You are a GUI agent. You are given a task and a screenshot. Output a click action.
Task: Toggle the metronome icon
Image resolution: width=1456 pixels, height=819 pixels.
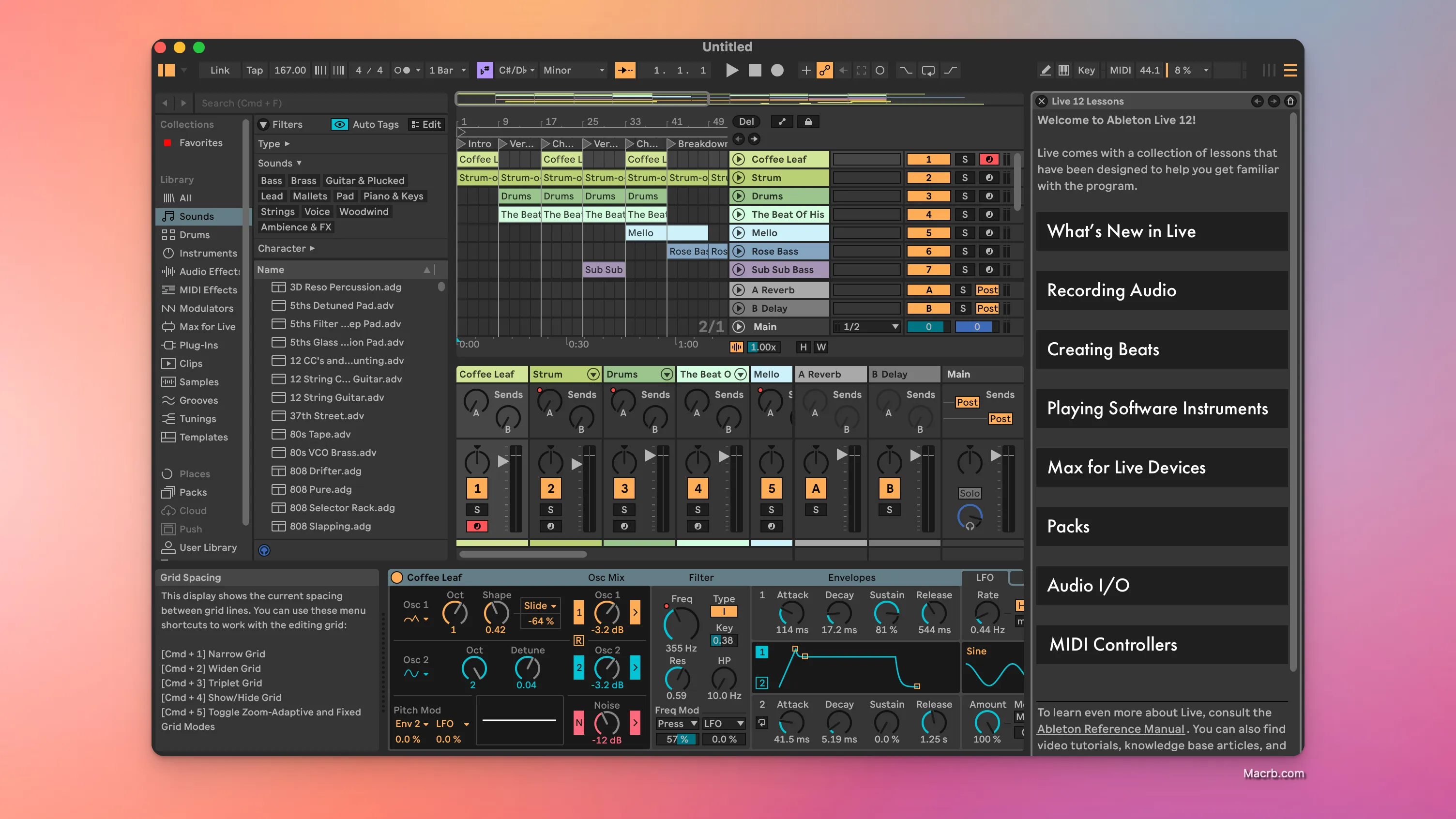pyautogui.click(x=402, y=70)
